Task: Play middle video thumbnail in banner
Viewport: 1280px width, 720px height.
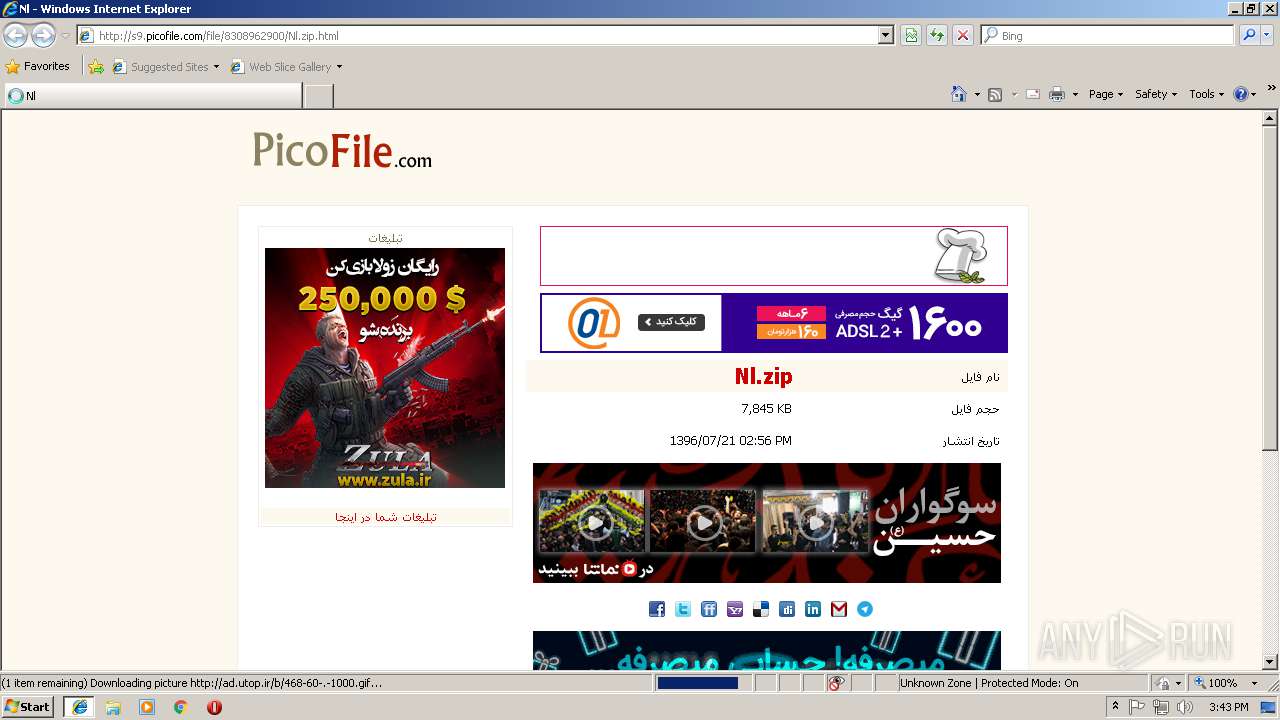Action: pyautogui.click(x=703, y=521)
